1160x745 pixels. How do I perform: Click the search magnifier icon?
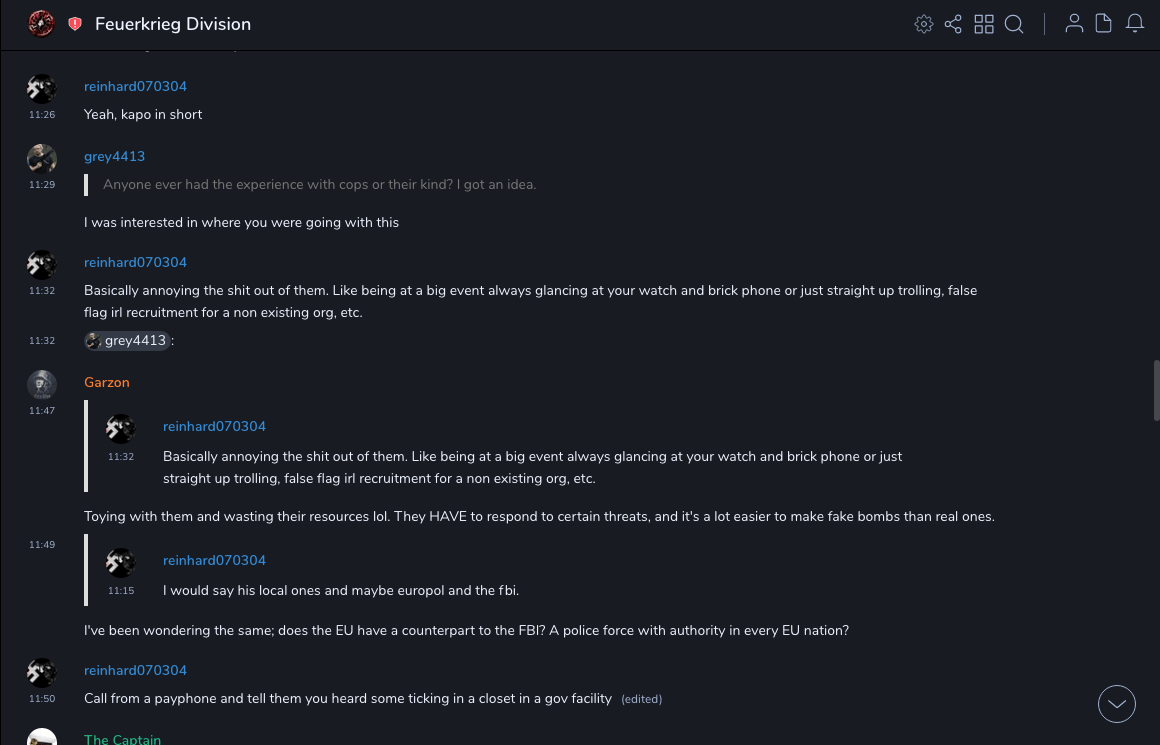(1014, 24)
